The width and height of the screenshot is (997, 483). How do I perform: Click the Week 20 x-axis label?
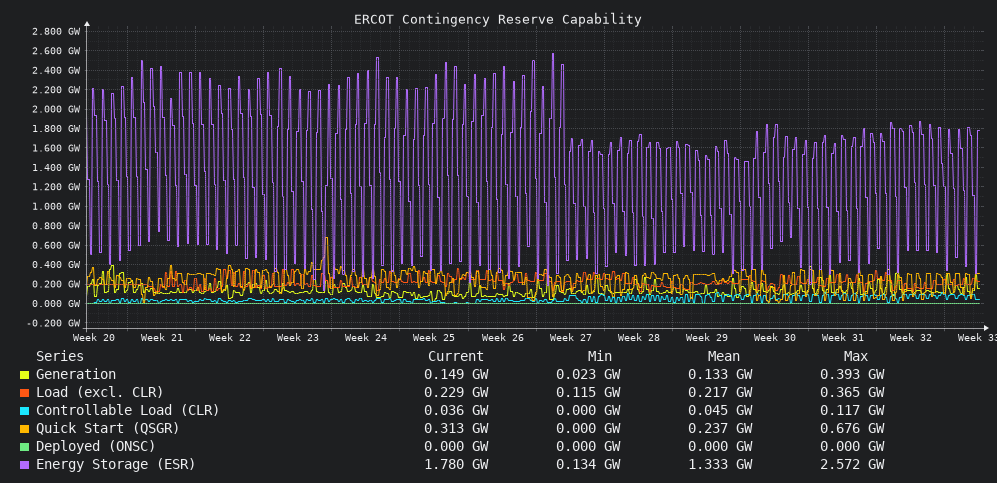94,337
